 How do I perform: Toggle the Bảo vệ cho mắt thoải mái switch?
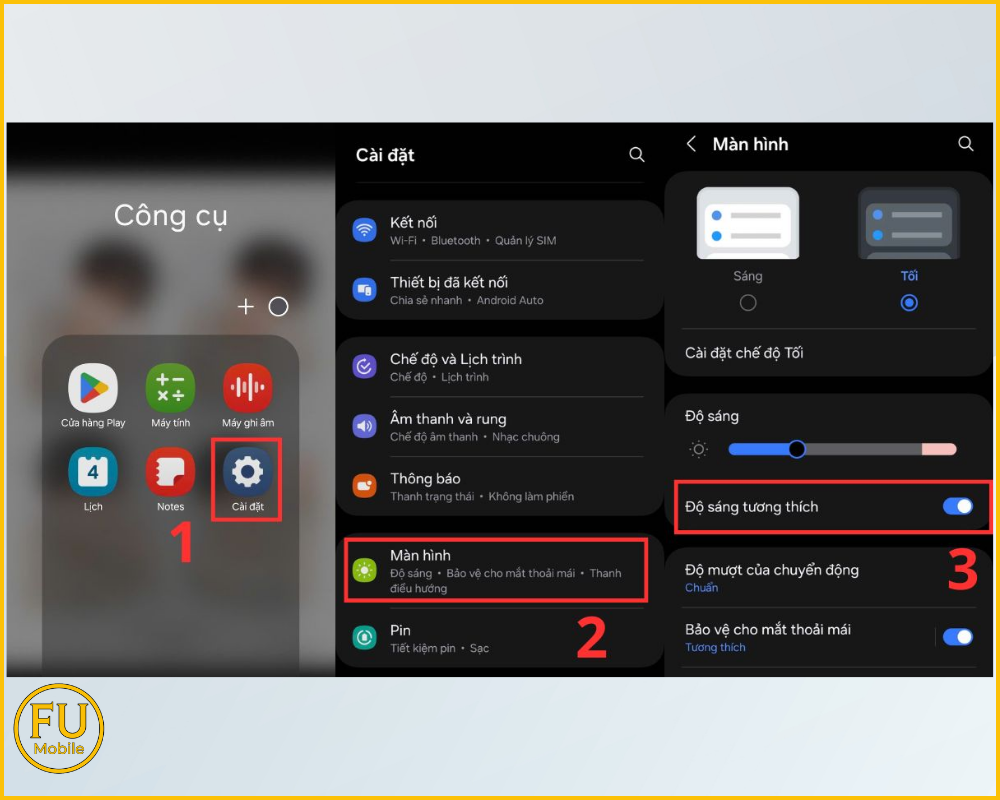(x=957, y=637)
